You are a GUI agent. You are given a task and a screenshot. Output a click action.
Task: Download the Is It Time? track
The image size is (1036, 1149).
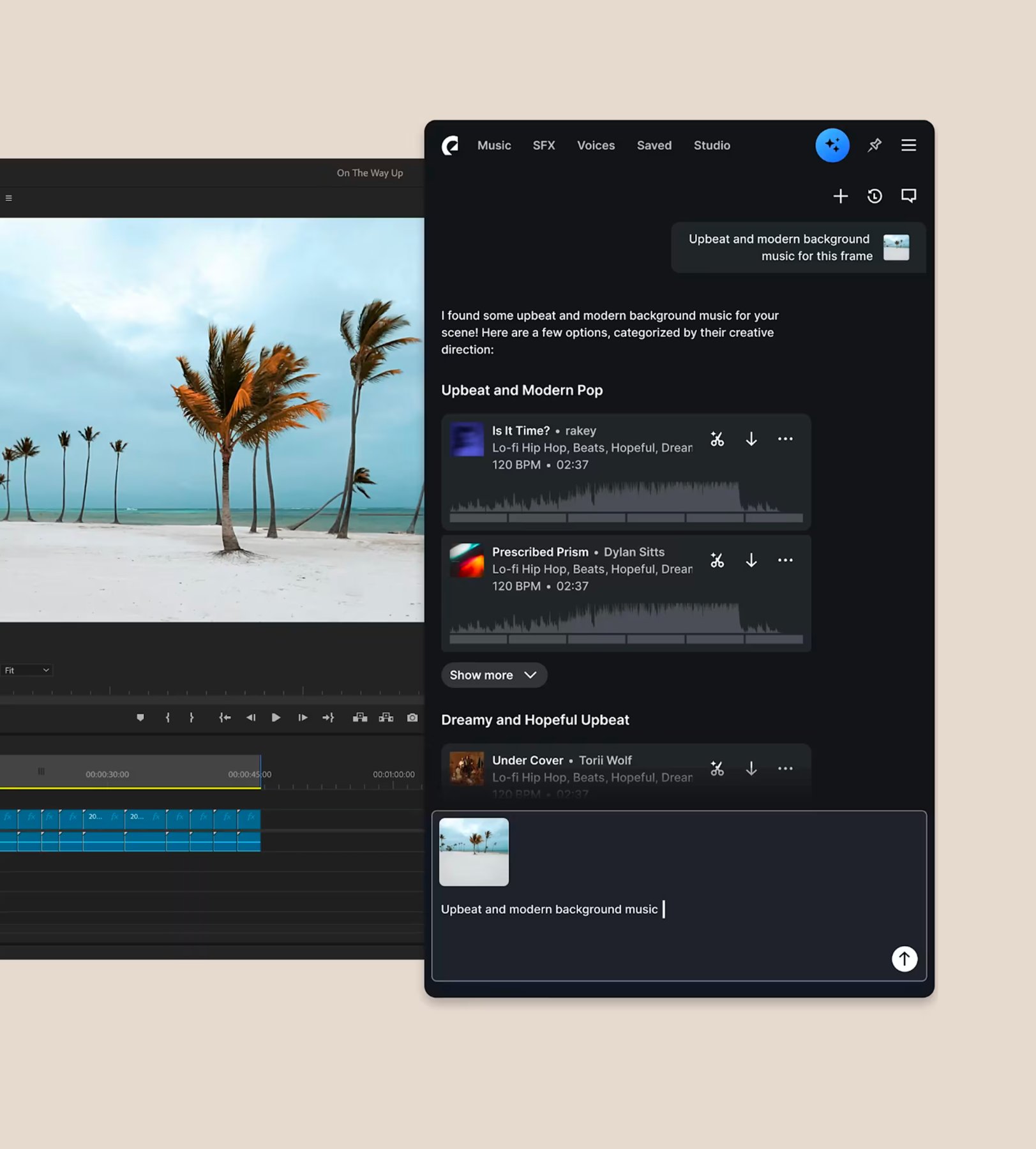coord(751,439)
